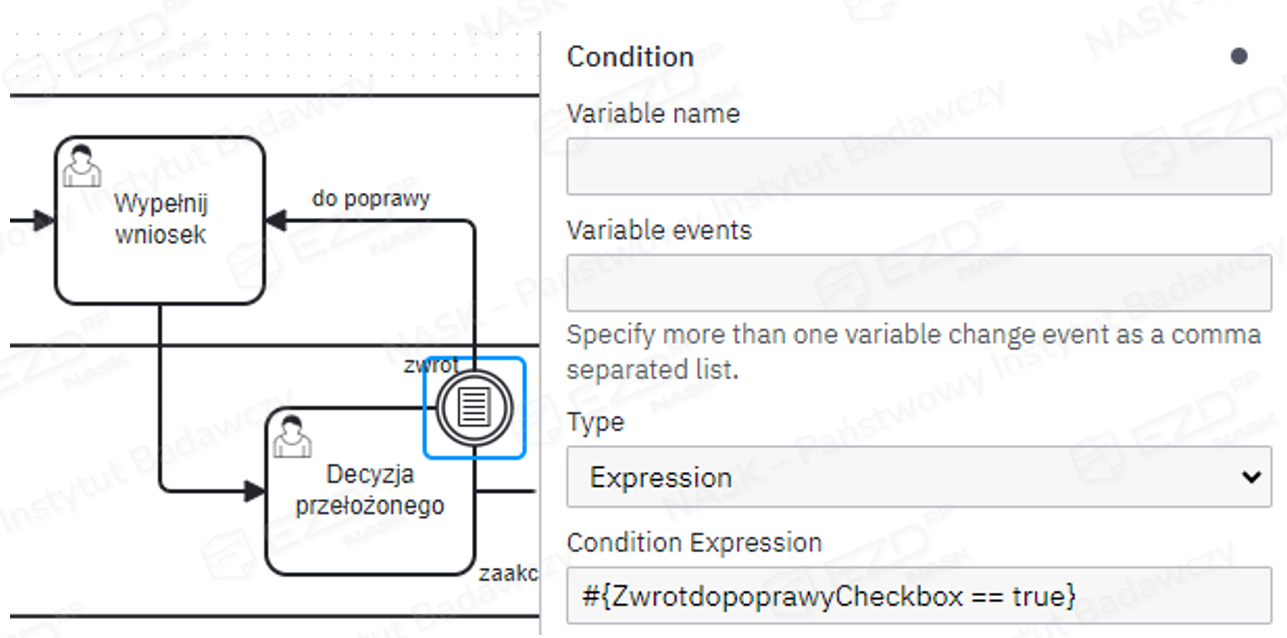The width and height of the screenshot is (1287, 638).
Task: Click the "zwrot" event label
Action: pos(430,365)
